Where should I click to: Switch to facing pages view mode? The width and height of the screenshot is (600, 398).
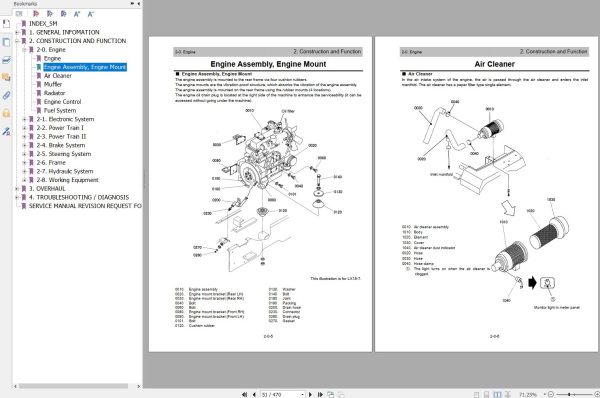[x=497, y=394]
